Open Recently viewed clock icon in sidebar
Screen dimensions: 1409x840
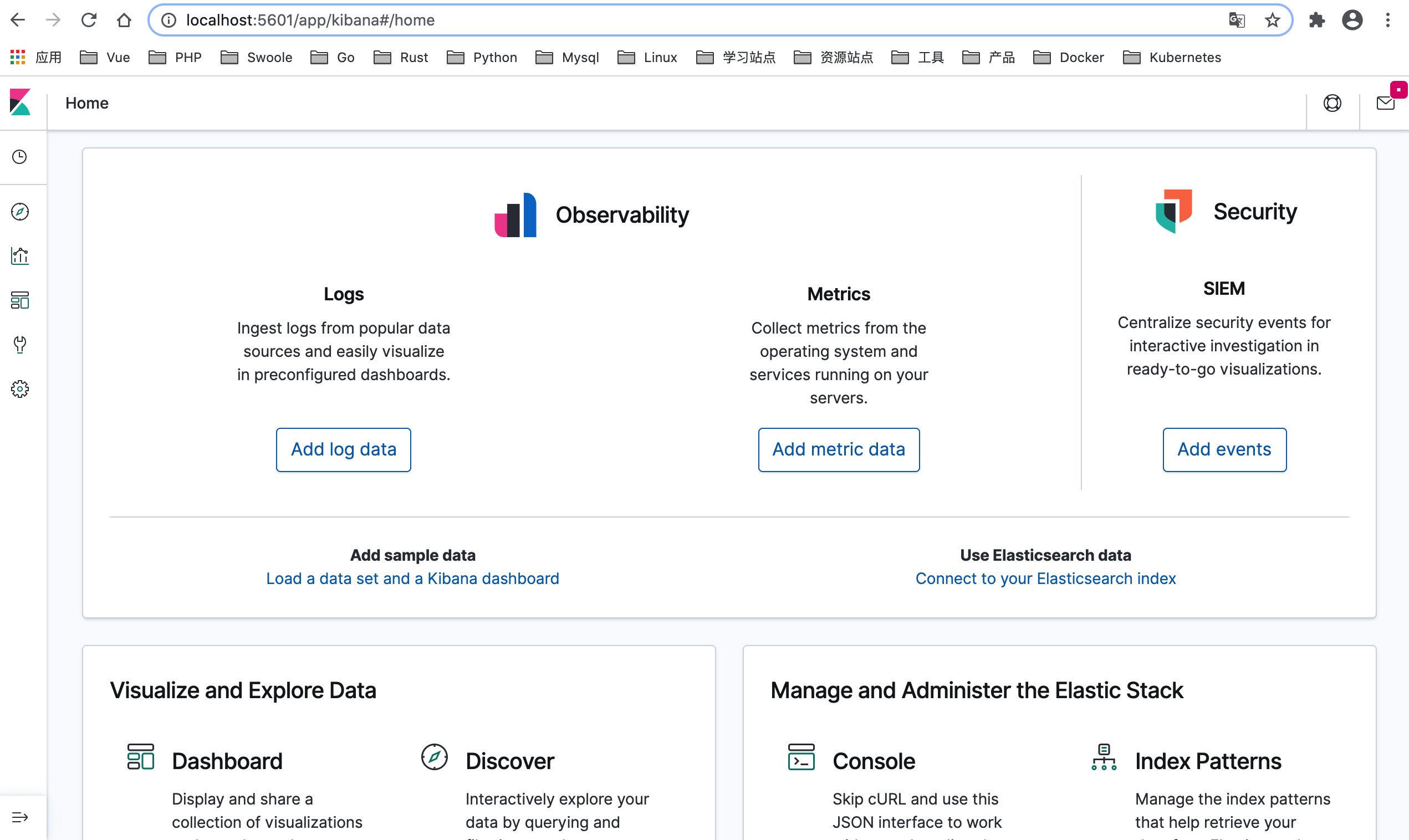[x=20, y=157]
